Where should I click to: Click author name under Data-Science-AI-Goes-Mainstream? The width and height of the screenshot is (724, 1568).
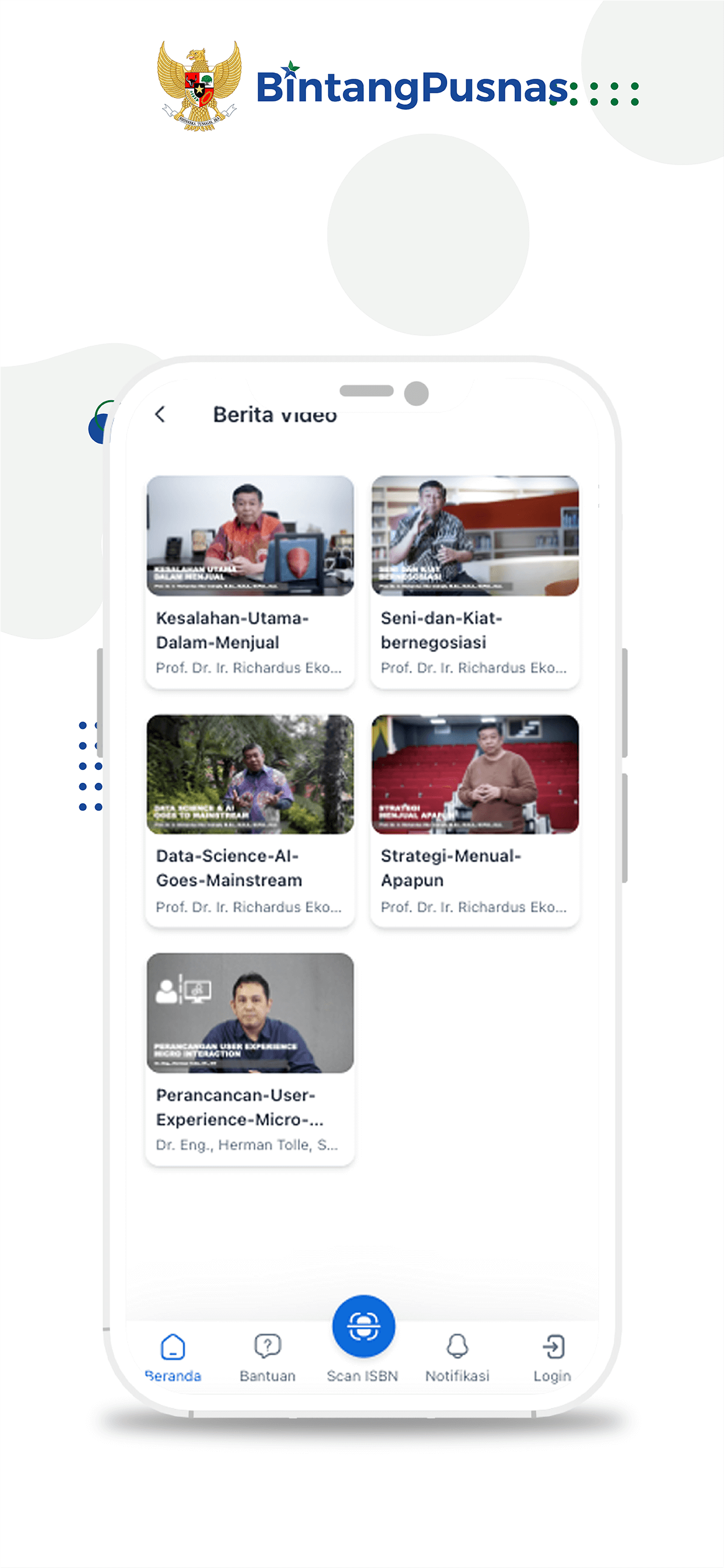(249, 907)
